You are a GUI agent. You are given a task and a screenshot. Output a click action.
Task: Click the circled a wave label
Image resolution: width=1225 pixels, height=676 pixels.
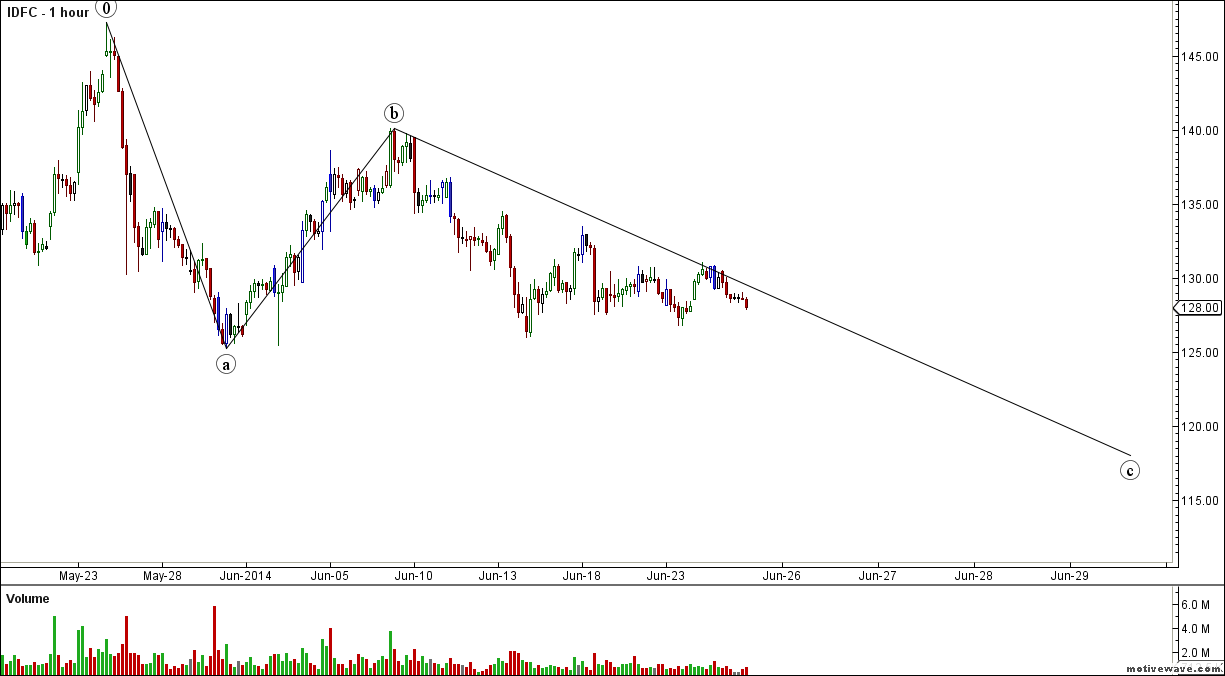(x=226, y=364)
